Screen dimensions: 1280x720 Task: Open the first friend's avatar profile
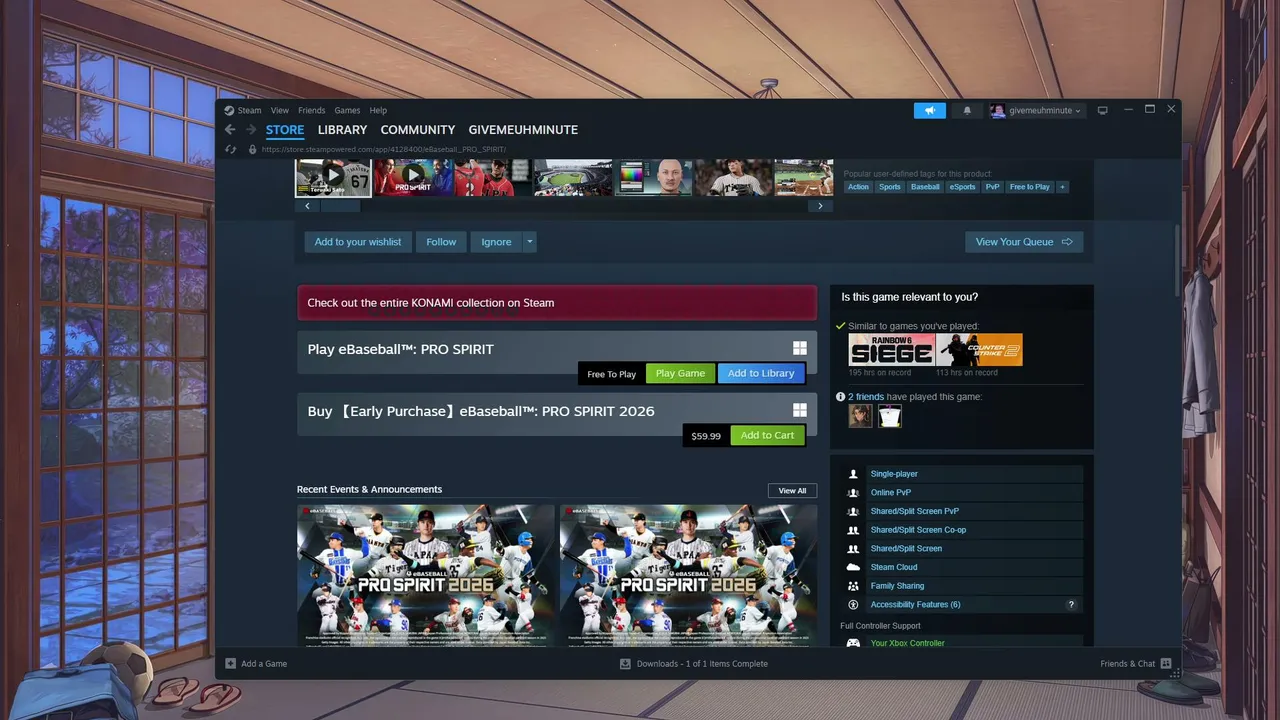tap(860, 416)
